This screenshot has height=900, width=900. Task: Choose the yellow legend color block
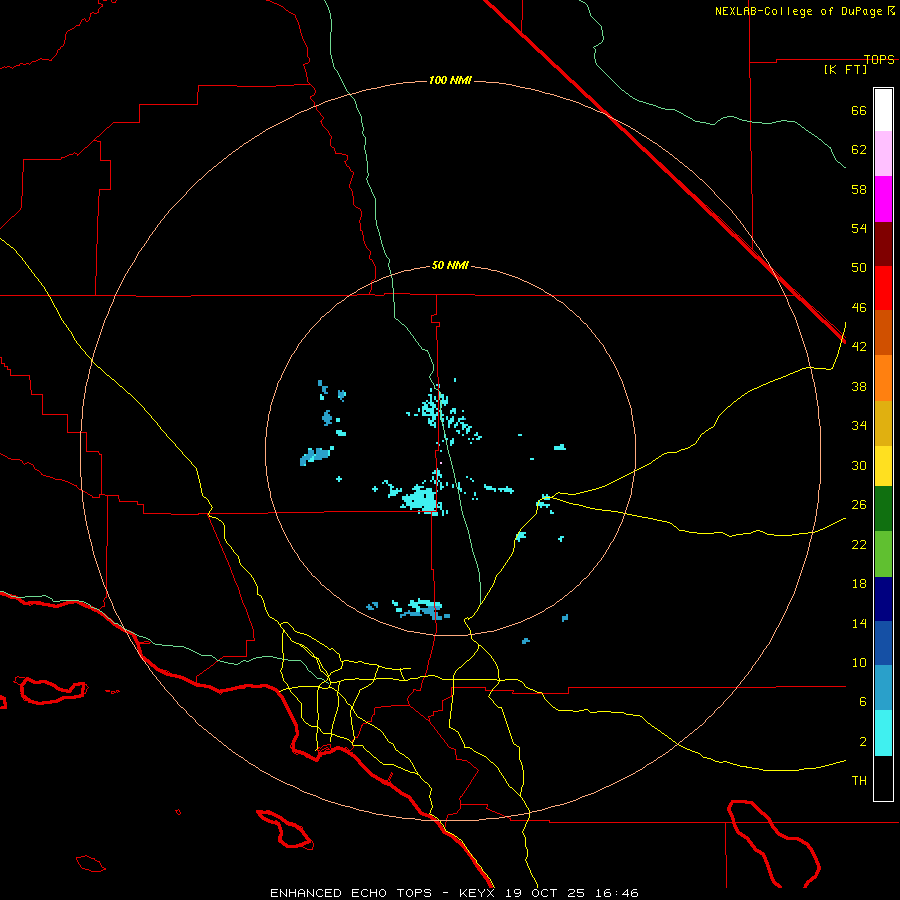coord(883,465)
